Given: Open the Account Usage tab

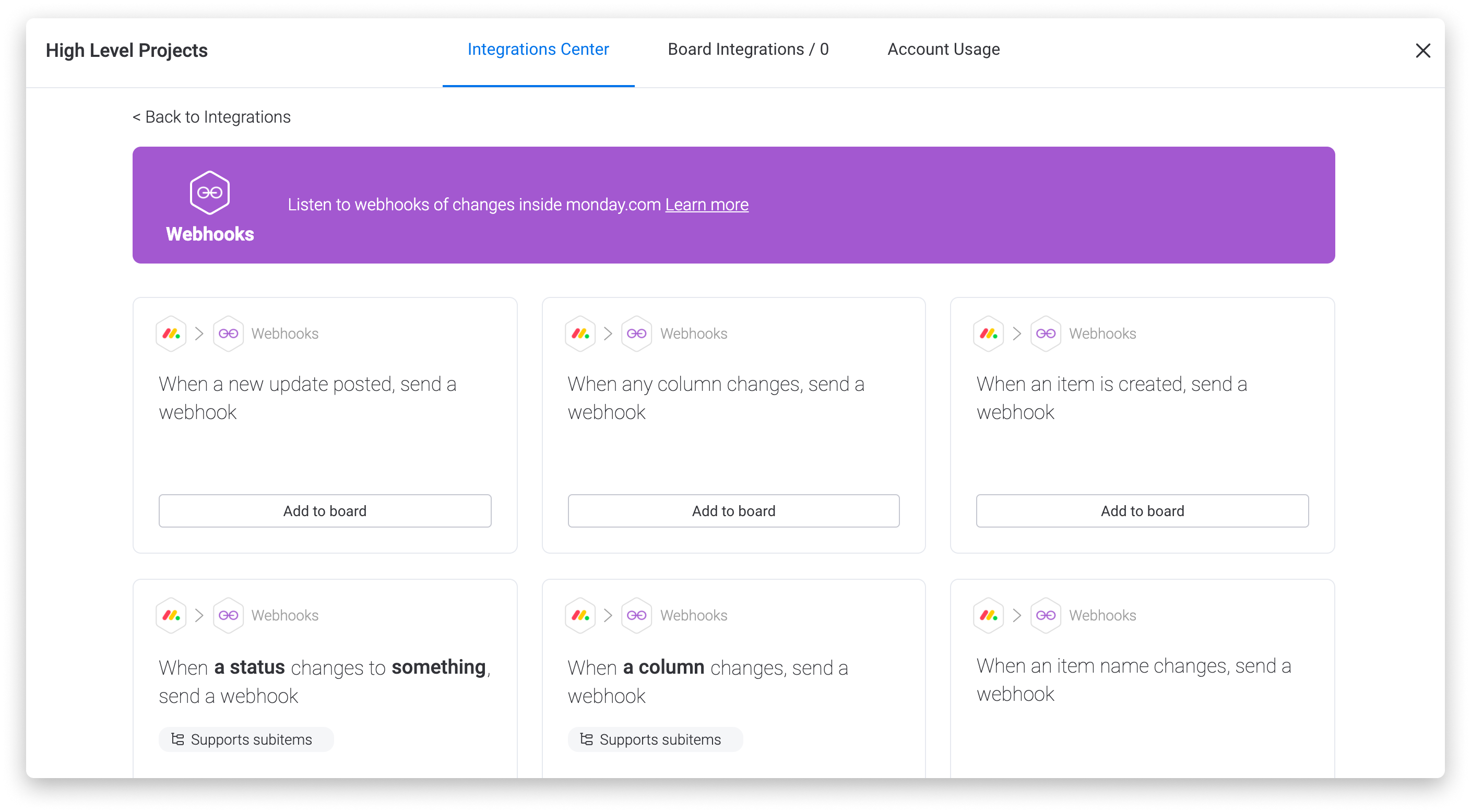Looking at the screenshot, I should pos(943,49).
